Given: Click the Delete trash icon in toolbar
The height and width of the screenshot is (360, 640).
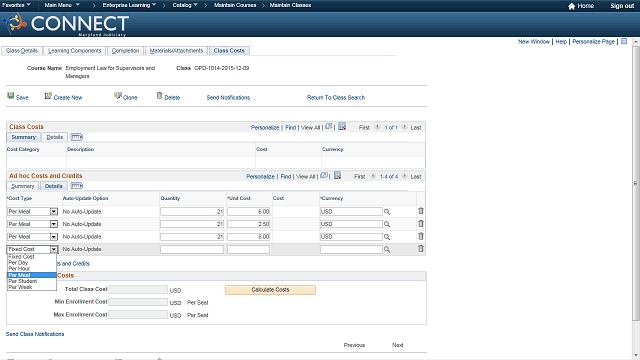Looking at the screenshot, I should (160, 96).
